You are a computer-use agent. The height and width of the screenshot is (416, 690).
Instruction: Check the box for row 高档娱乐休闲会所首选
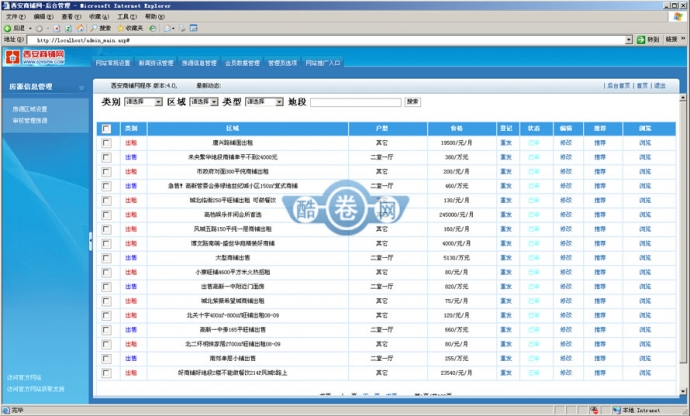[x=106, y=215]
